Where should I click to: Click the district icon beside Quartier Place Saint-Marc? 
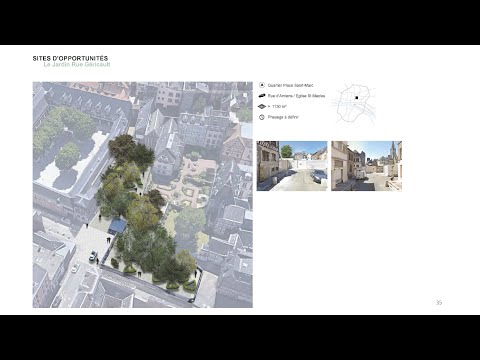262,85
